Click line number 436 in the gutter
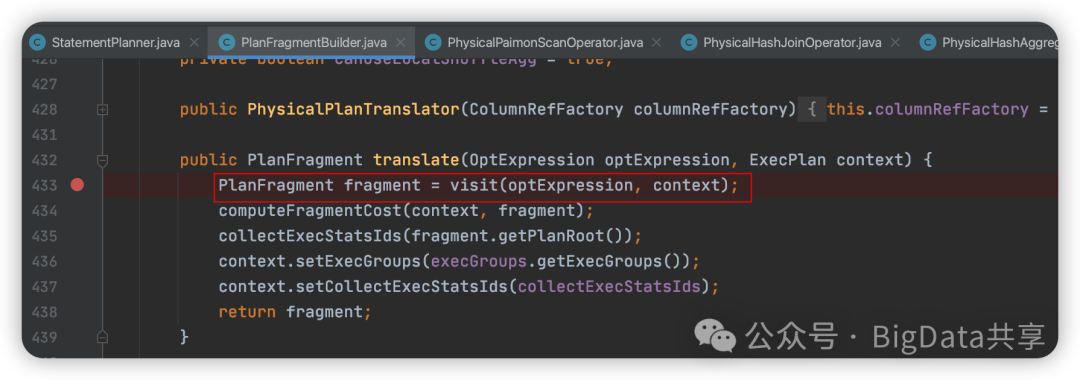The height and width of the screenshot is (380, 1080). (44, 262)
